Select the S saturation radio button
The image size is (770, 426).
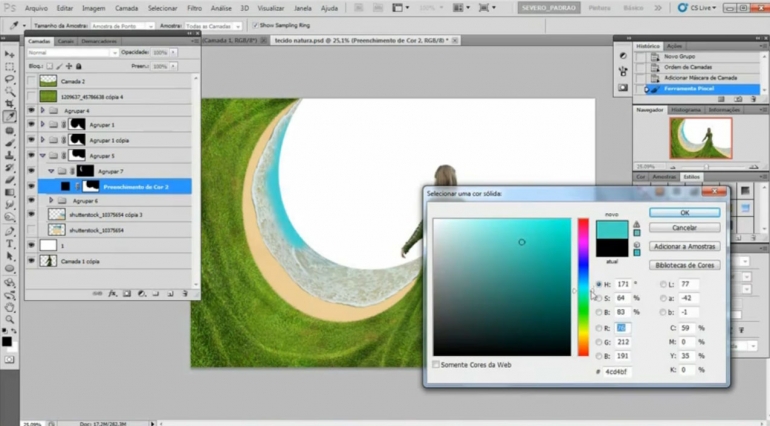[599, 298]
